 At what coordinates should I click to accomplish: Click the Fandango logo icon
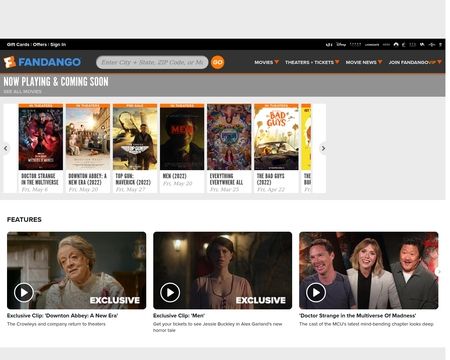pyautogui.click(x=10, y=62)
